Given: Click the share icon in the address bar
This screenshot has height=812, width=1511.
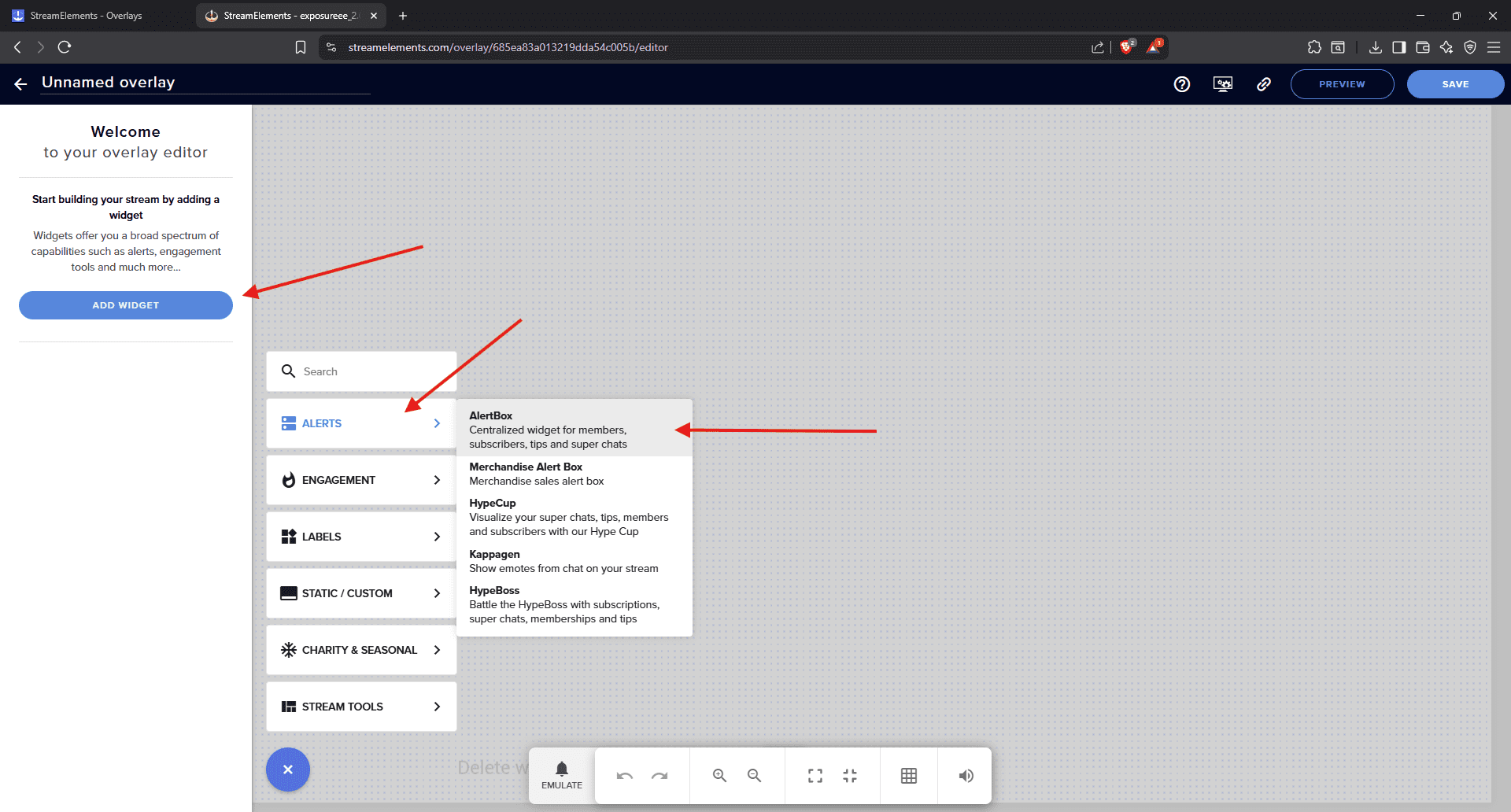Looking at the screenshot, I should [1098, 47].
